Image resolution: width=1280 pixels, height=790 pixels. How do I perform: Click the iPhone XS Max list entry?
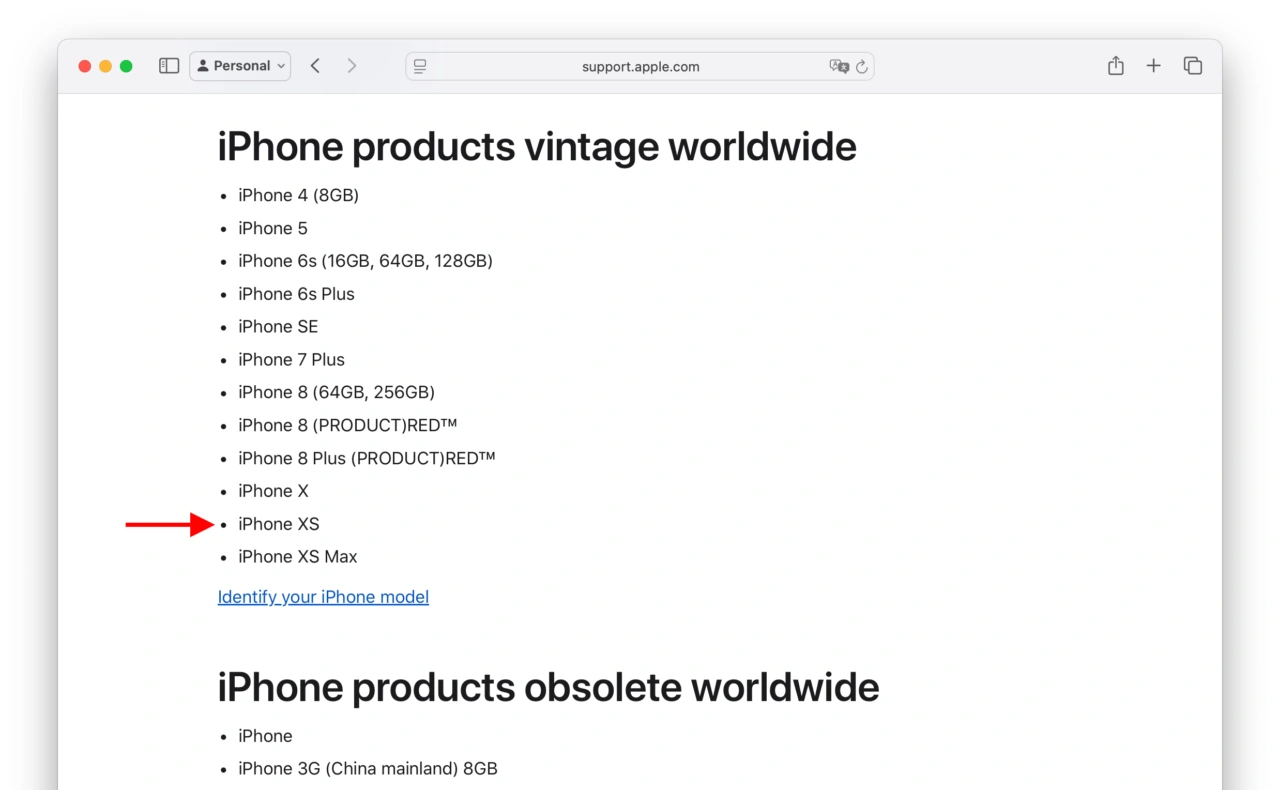tap(297, 557)
